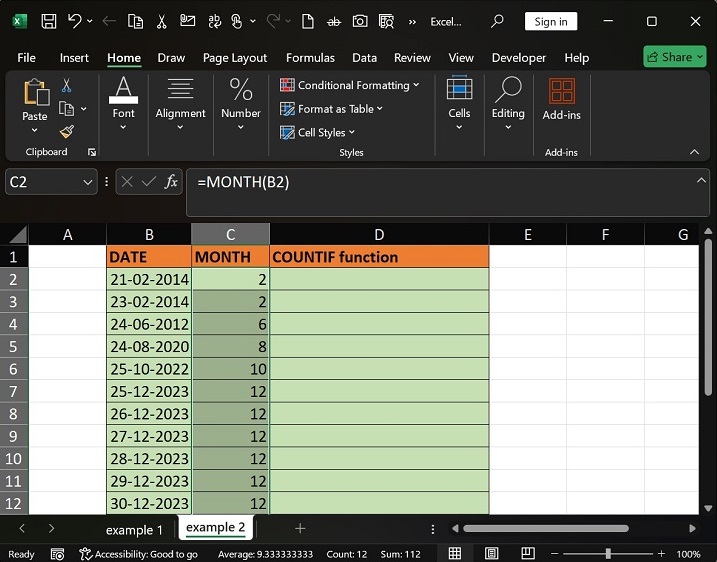Open the Name Box dropdown arrow

87,182
